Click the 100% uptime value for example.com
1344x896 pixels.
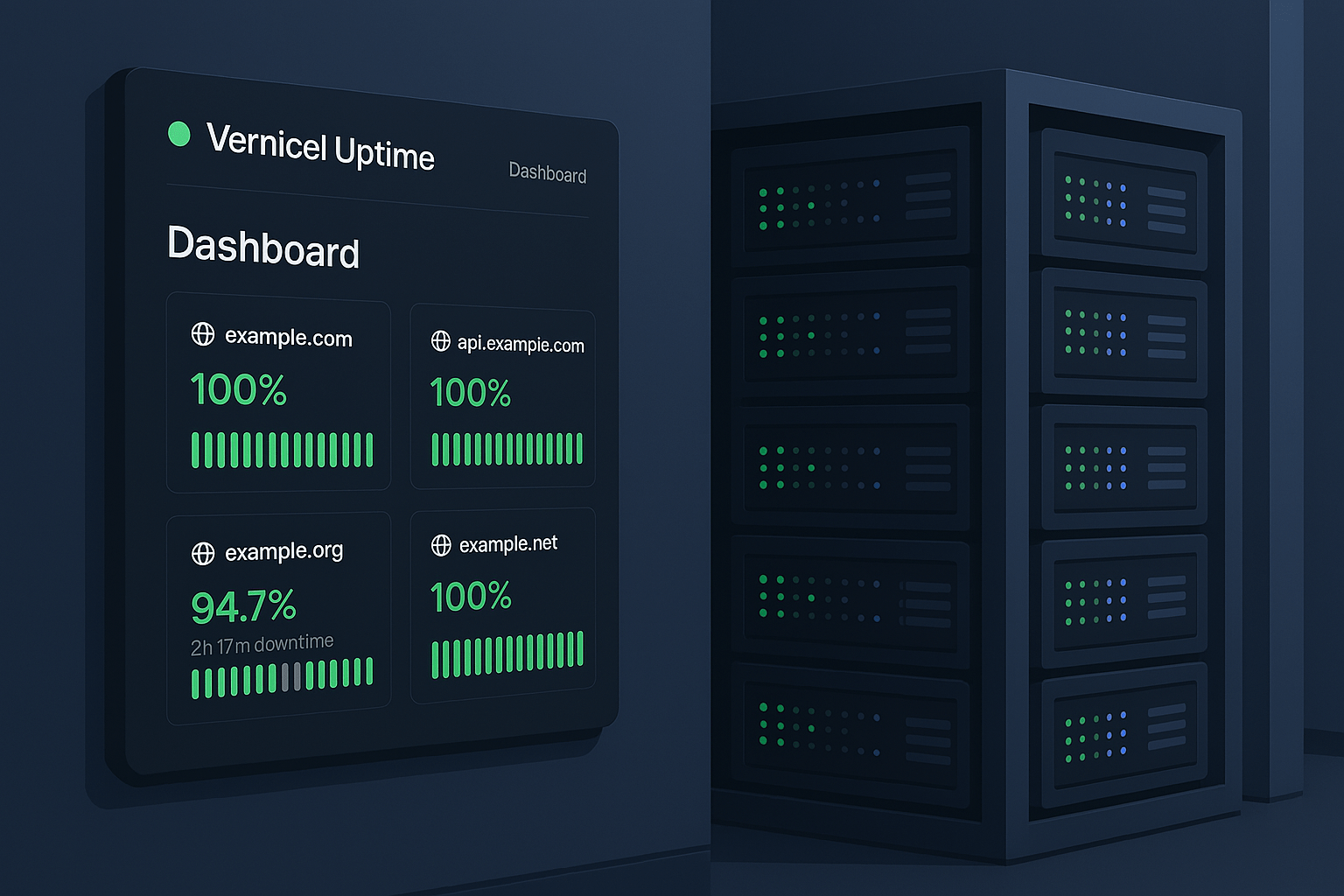click(x=238, y=389)
